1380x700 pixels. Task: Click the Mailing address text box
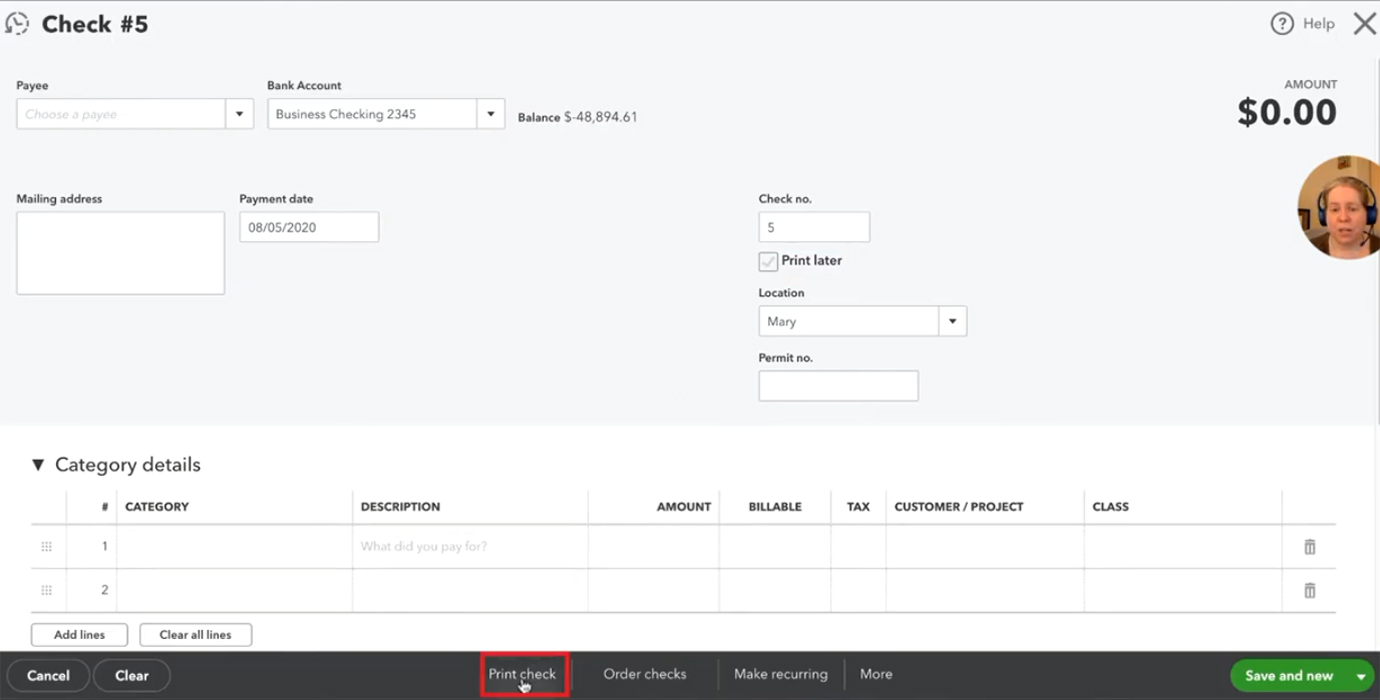pyautogui.click(x=120, y=253)
